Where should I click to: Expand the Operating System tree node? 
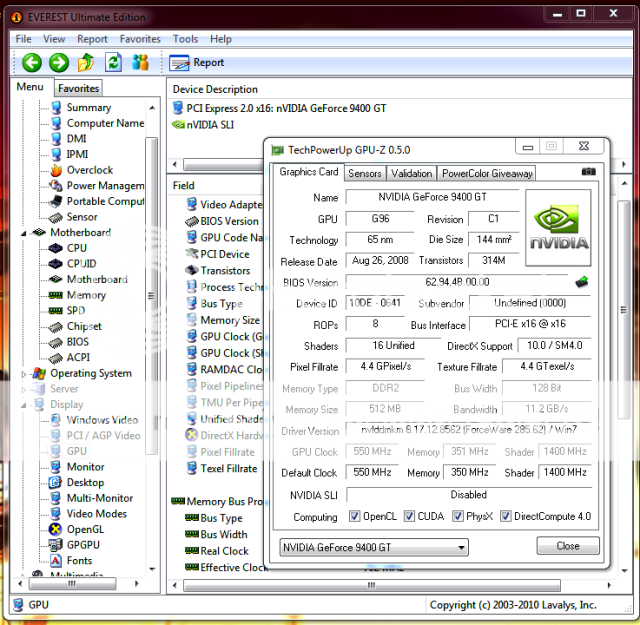coord(24,374)
